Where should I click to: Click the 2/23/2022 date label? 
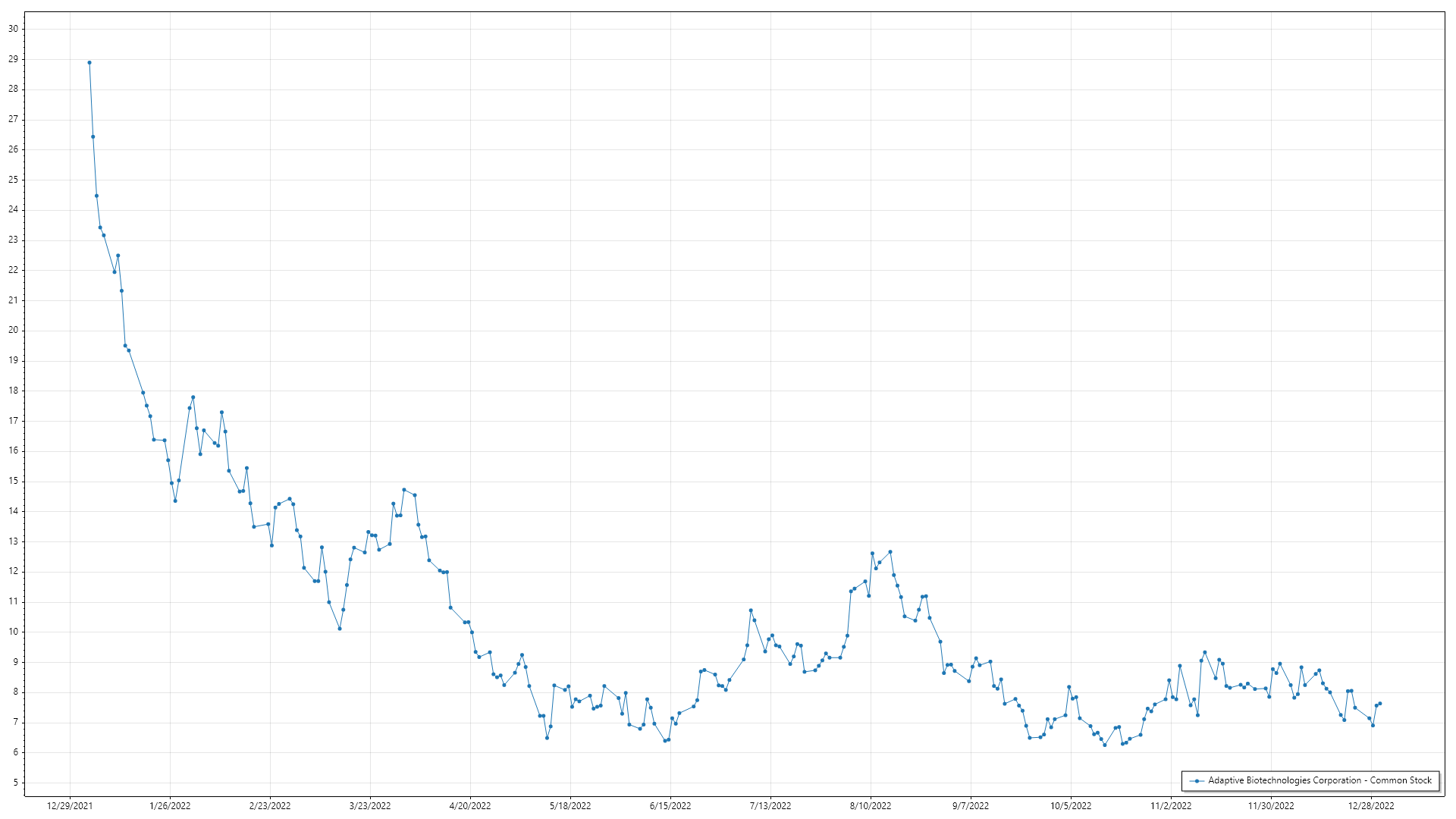270,806
